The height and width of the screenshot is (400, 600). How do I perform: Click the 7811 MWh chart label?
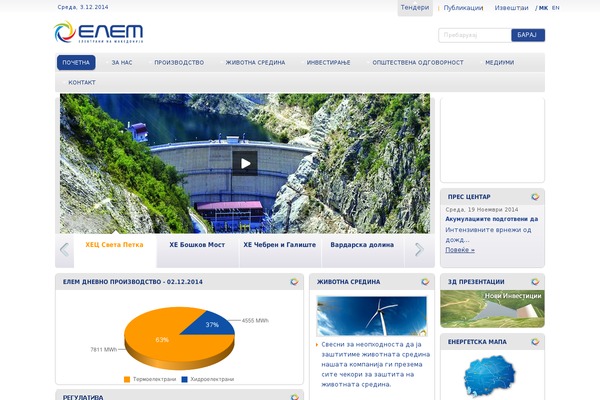click(103, 349)
